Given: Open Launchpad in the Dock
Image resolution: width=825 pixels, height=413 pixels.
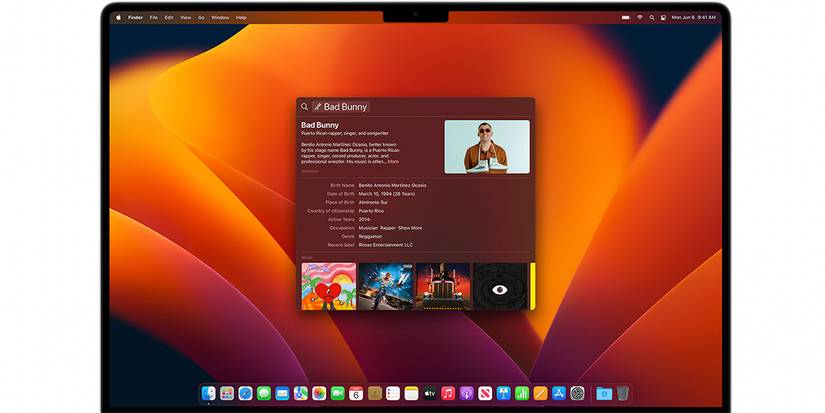Looking at the screenshot, I should pos(227,393).
